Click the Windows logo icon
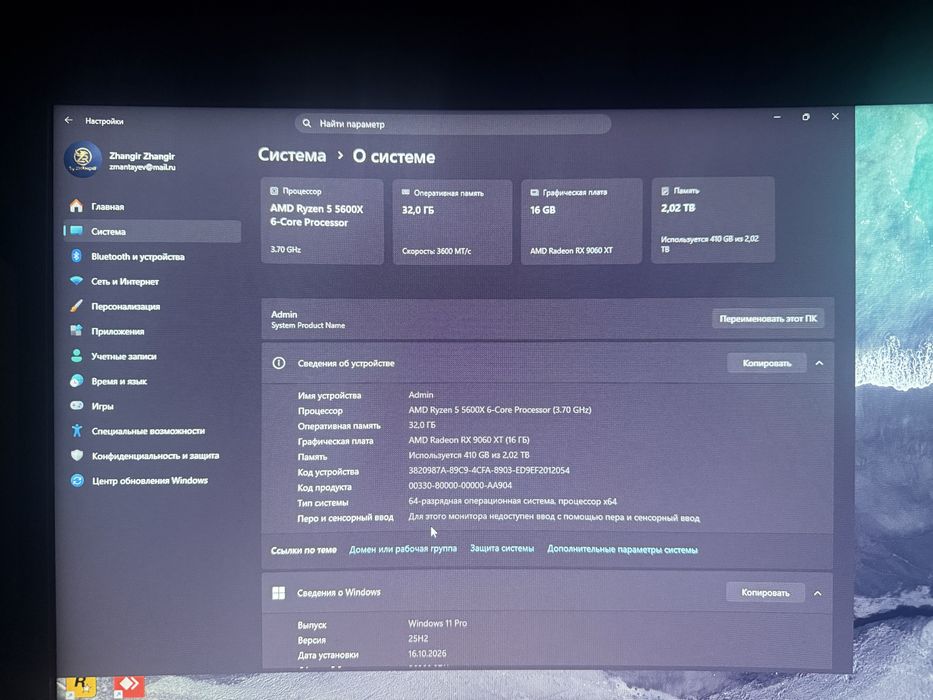This screenshot has width=933, height=700. tap(278, 593)
